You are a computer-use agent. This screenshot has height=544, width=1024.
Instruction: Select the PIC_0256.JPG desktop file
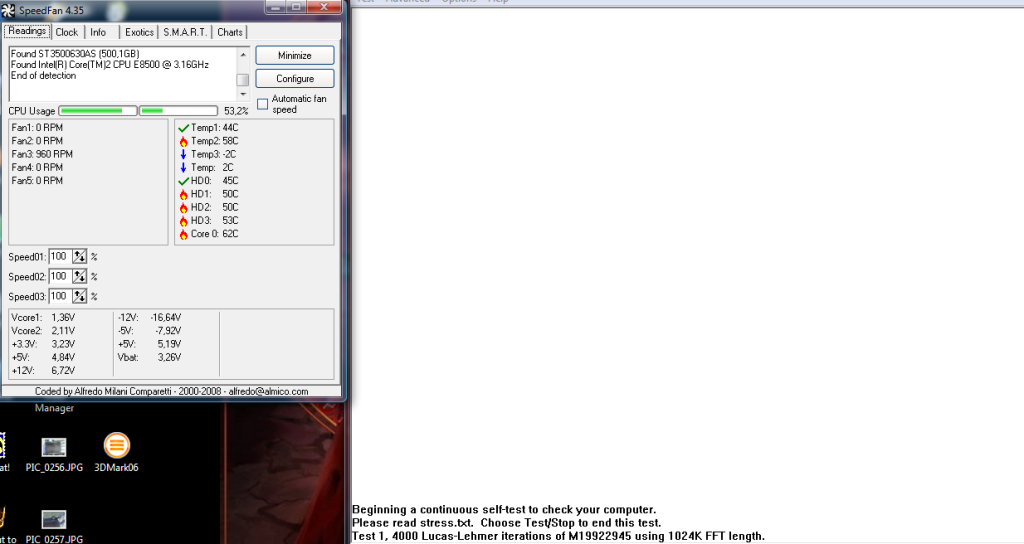pos(54,447)
